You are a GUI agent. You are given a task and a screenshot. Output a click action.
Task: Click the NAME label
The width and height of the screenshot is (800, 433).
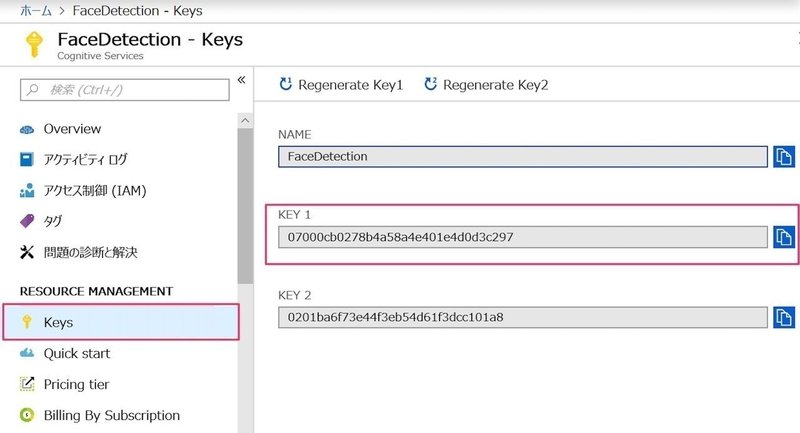click(294, 134)
